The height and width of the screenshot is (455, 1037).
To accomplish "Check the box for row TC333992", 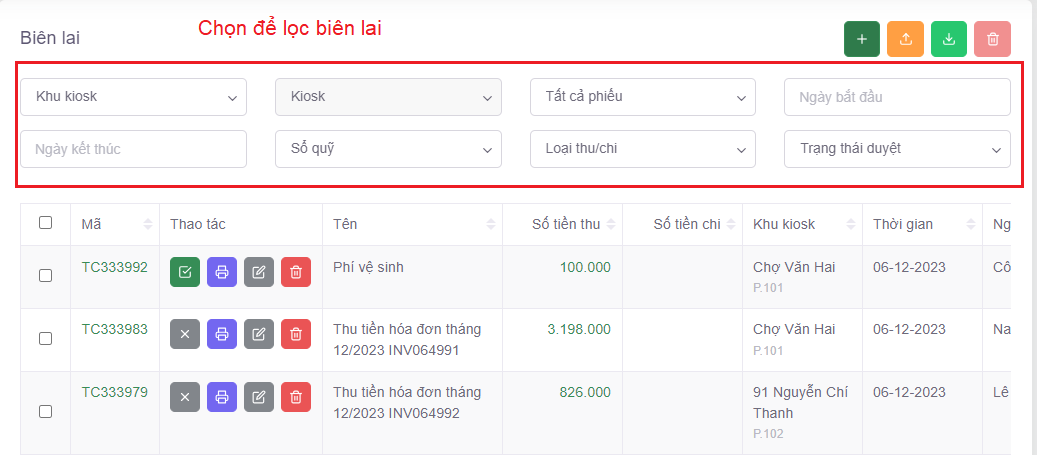I will (x=46, y=275).
